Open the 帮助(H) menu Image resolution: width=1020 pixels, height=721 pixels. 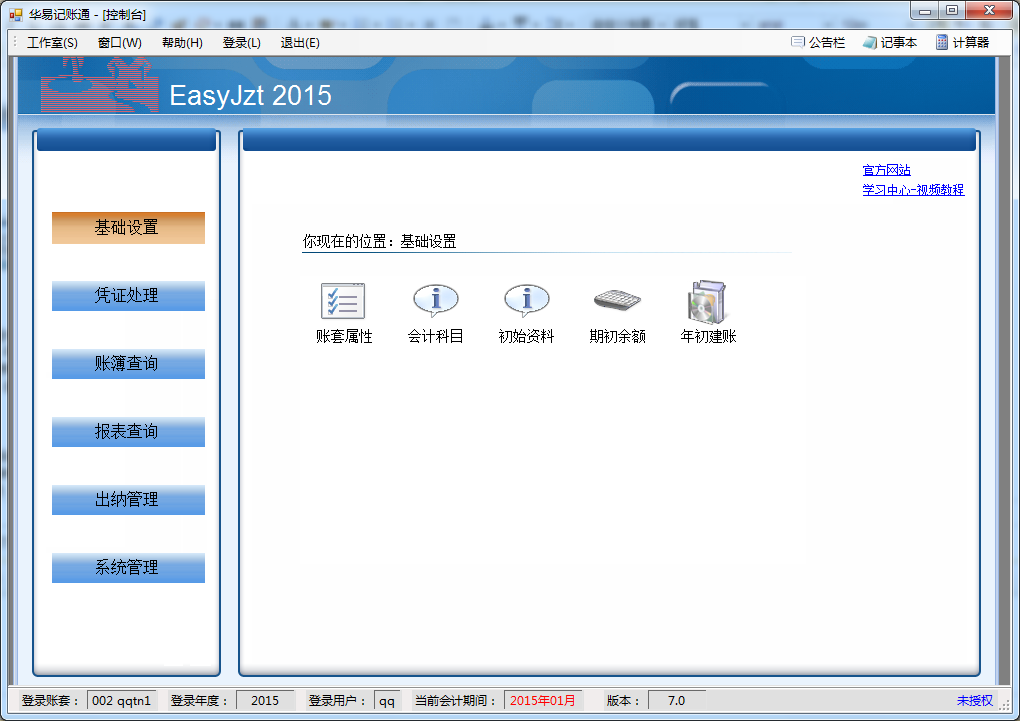pos(182,43)
